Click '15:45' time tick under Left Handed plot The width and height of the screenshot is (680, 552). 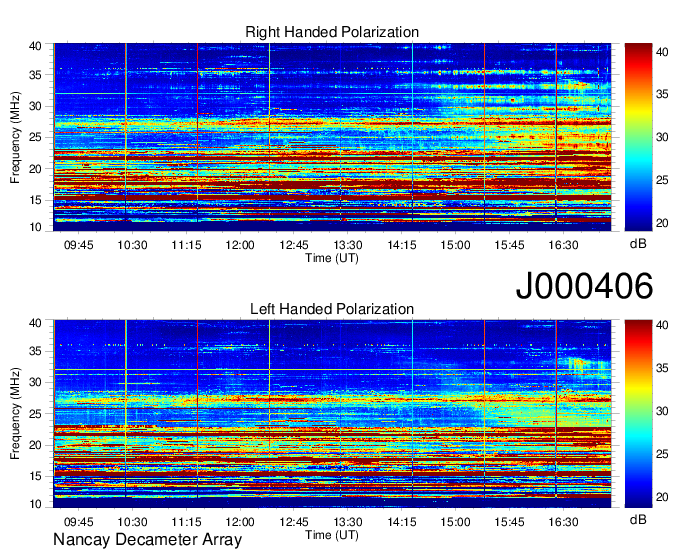(x=509, y=522)
